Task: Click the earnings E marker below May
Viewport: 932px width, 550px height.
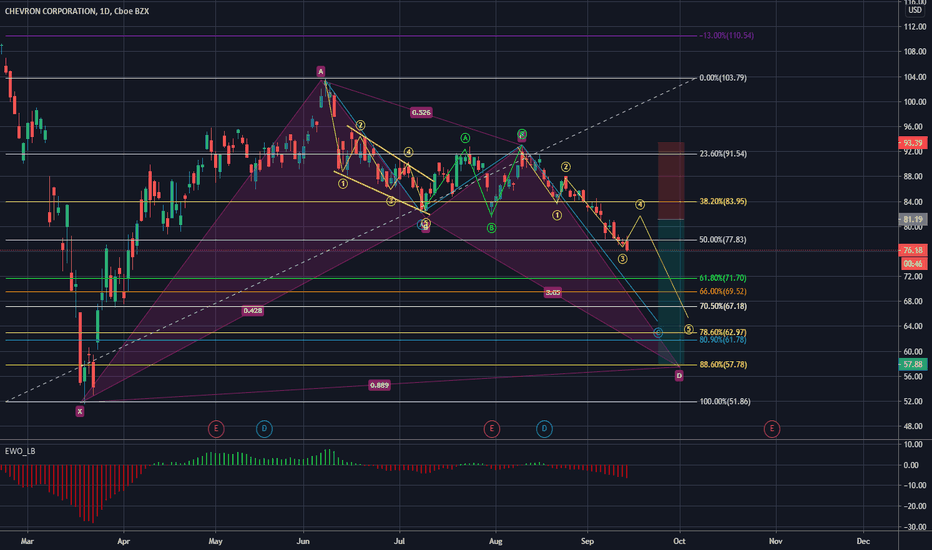Action: [x=216, y=429]
